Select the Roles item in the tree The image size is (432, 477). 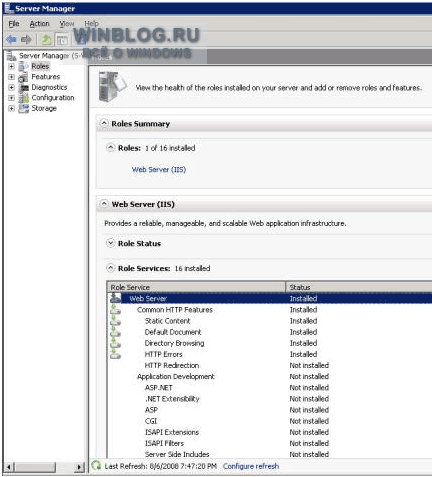point(40,66)
